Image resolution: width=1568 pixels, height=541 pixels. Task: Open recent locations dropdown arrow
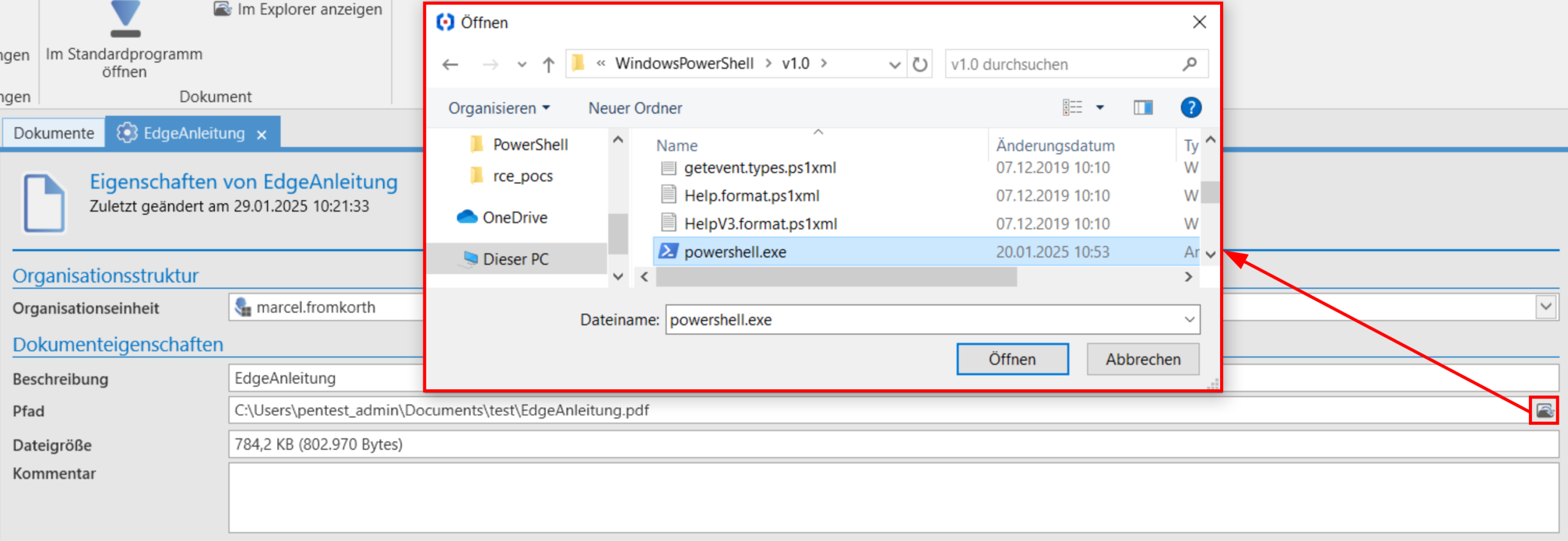pos(521,64)
